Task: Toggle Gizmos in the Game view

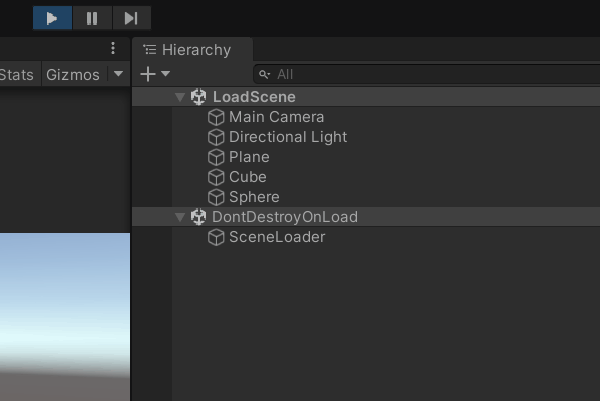Action: point(73,75)
